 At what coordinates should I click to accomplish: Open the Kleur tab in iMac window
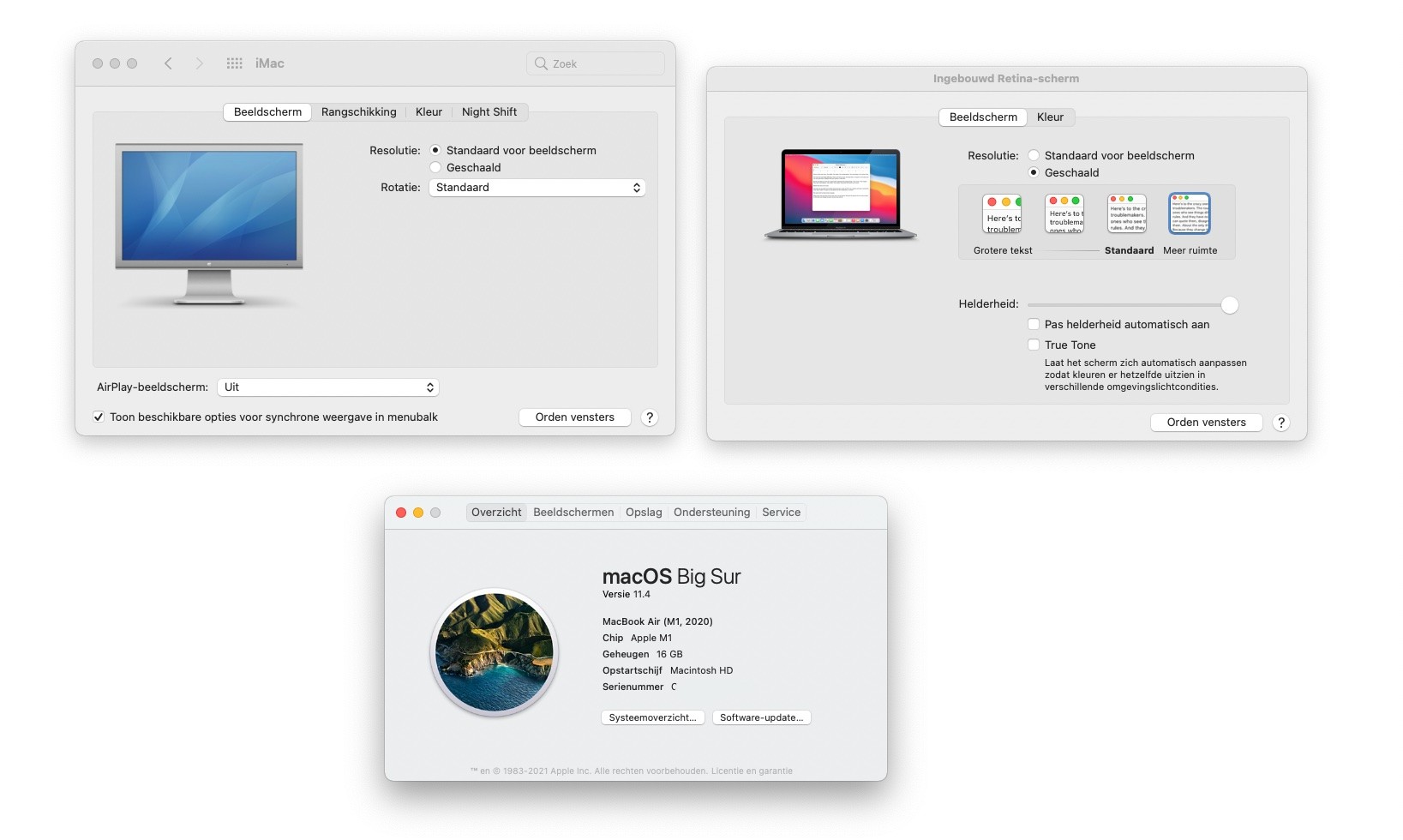[429, 112]
